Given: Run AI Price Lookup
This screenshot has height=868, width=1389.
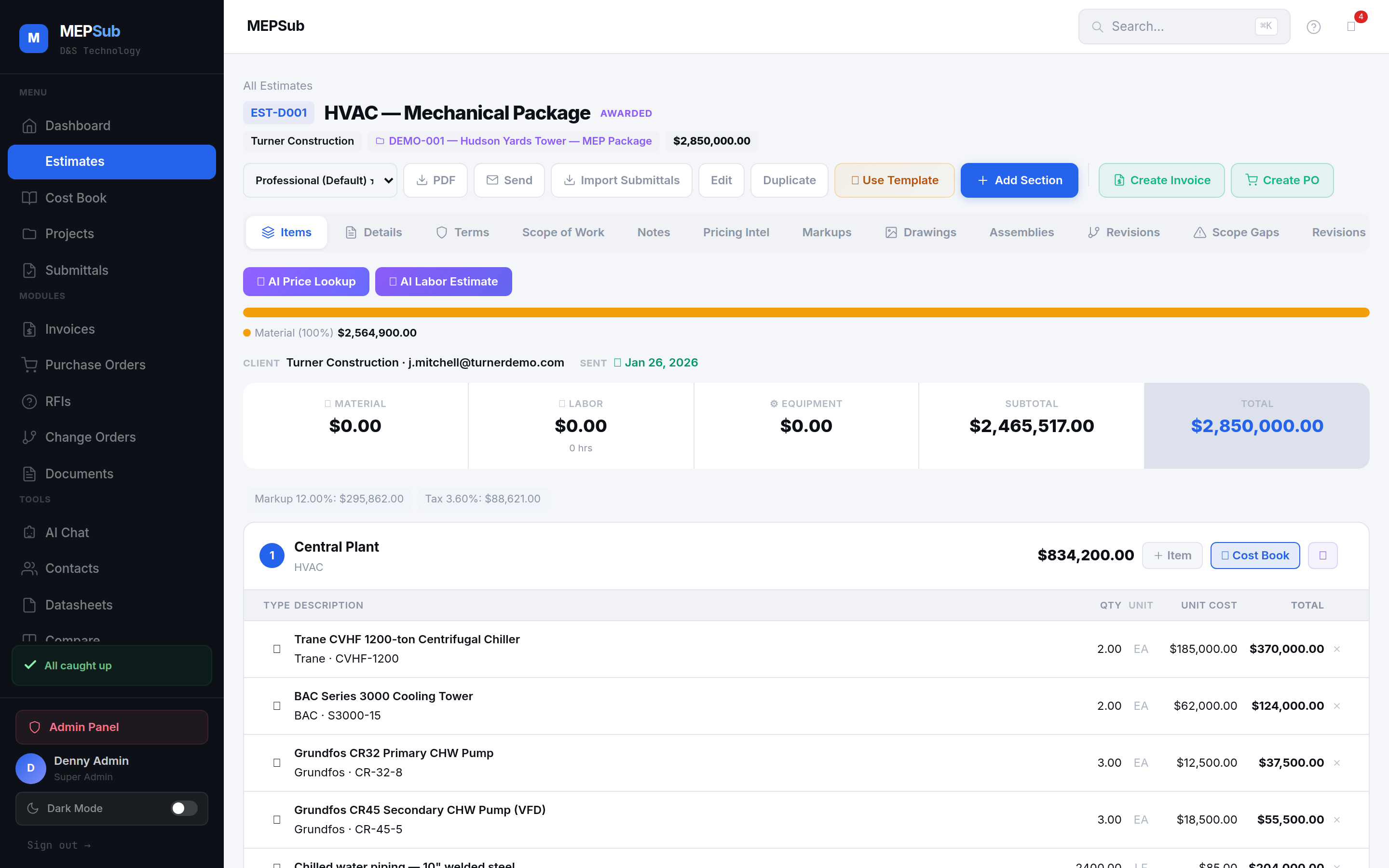Looking at the screenshot, I should (x=306, y=281).
